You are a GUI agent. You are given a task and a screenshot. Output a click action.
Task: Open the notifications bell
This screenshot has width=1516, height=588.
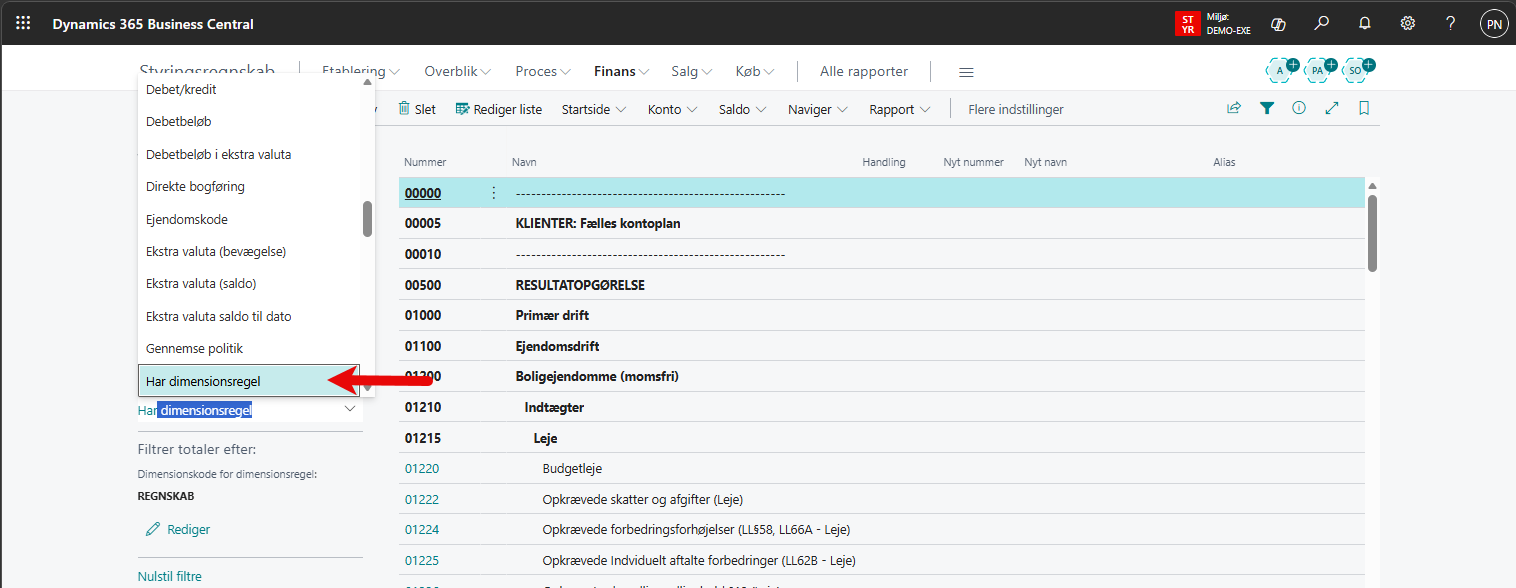[1364, 23]
